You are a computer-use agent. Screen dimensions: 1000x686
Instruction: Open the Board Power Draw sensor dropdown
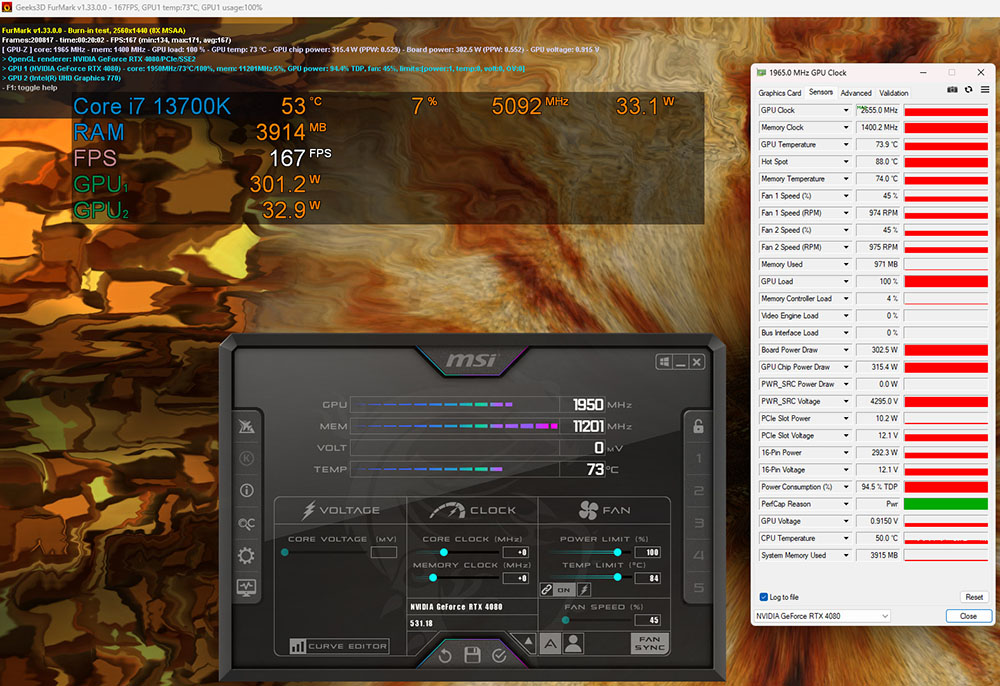(846, 350)
